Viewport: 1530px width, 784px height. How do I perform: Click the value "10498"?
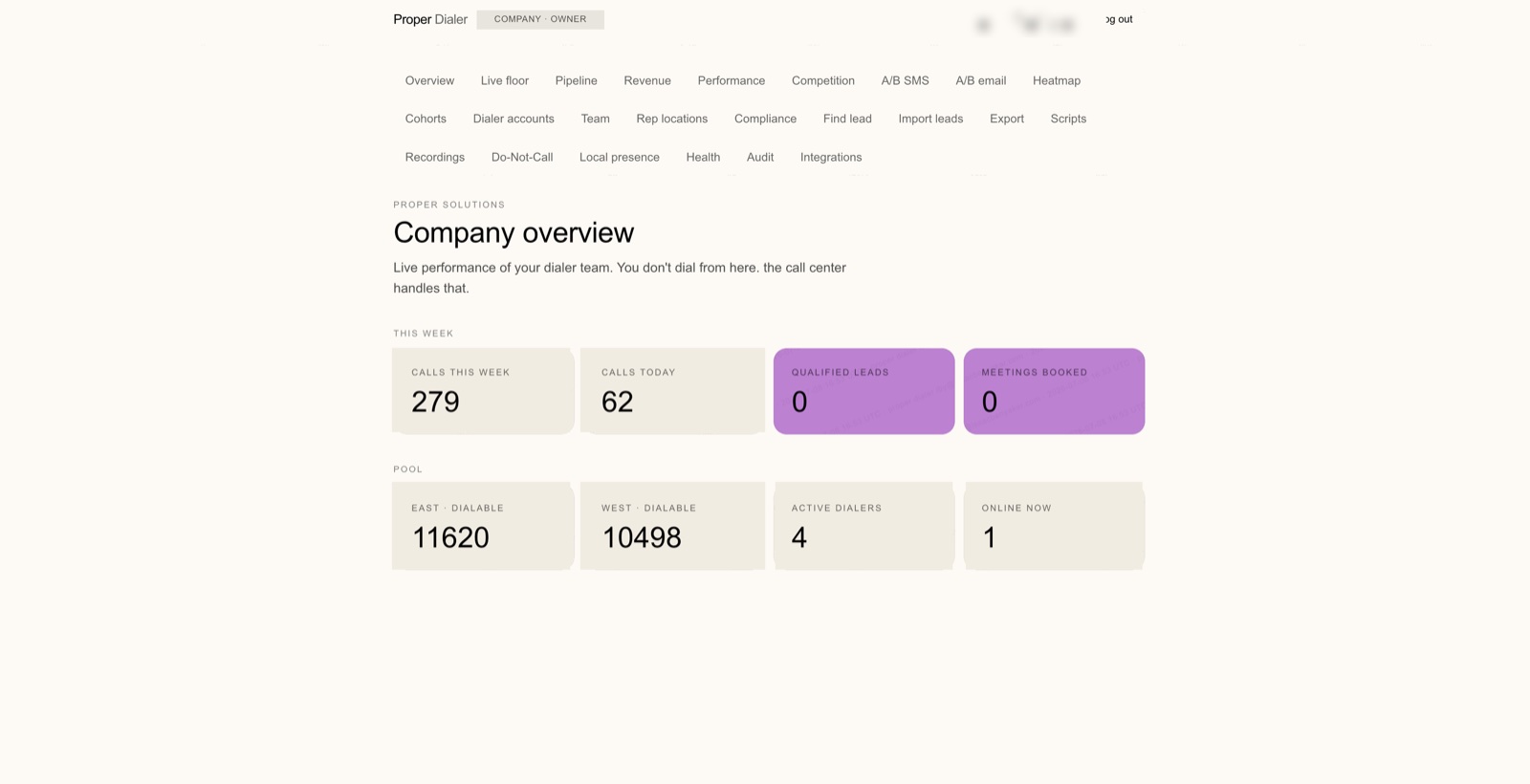pos(642,537)
